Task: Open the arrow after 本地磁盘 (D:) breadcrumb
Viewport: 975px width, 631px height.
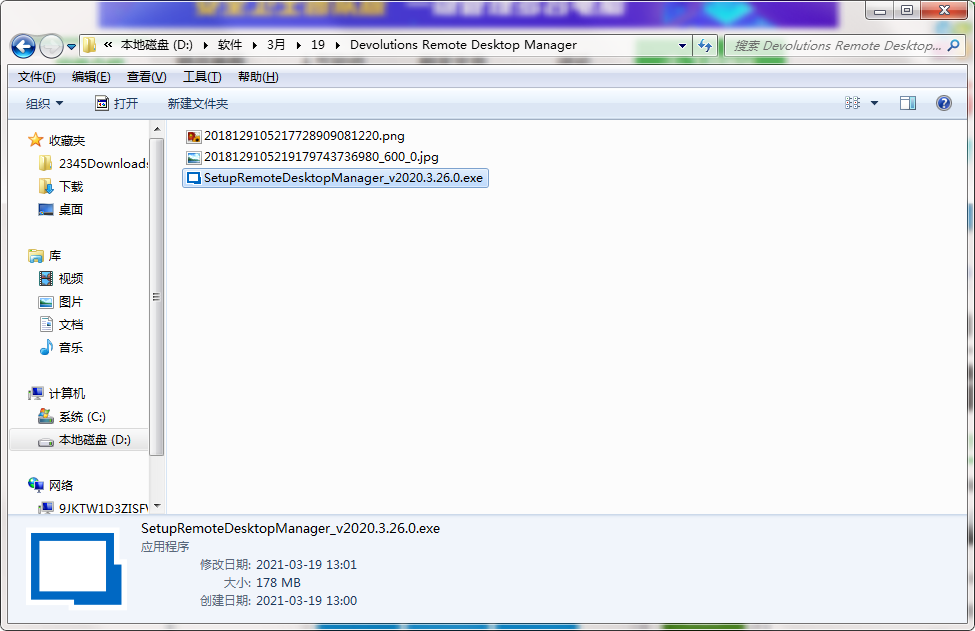Action: click(x=205, y=45)
